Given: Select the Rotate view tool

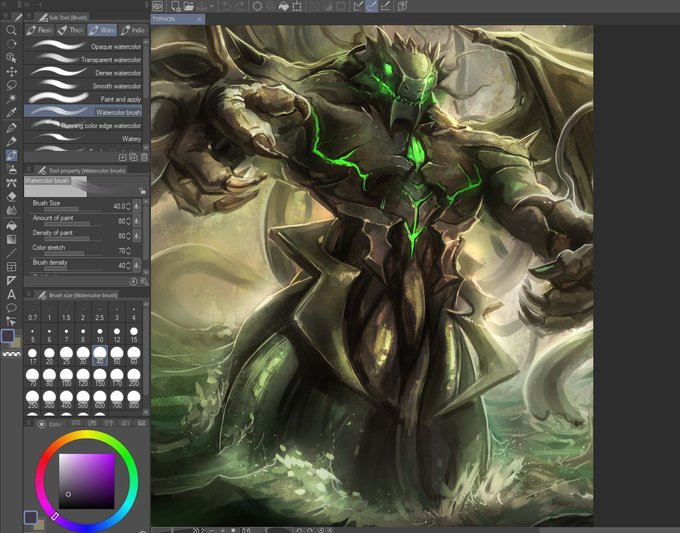Looking at the screenshot, I should coord(11,44).
